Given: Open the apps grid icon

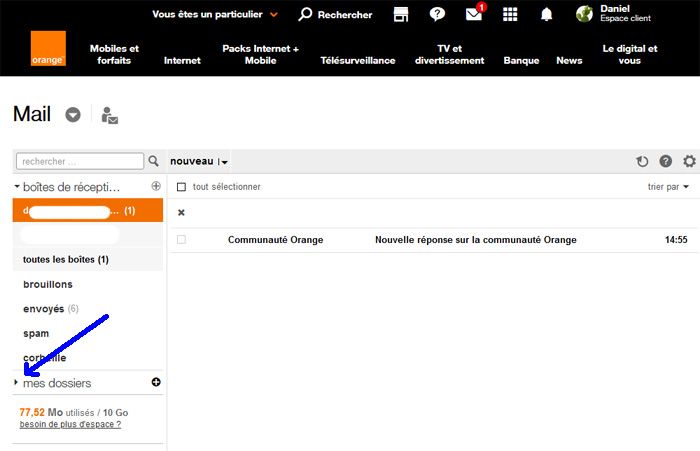Looking at the screenshot, I should click(510, 14).
